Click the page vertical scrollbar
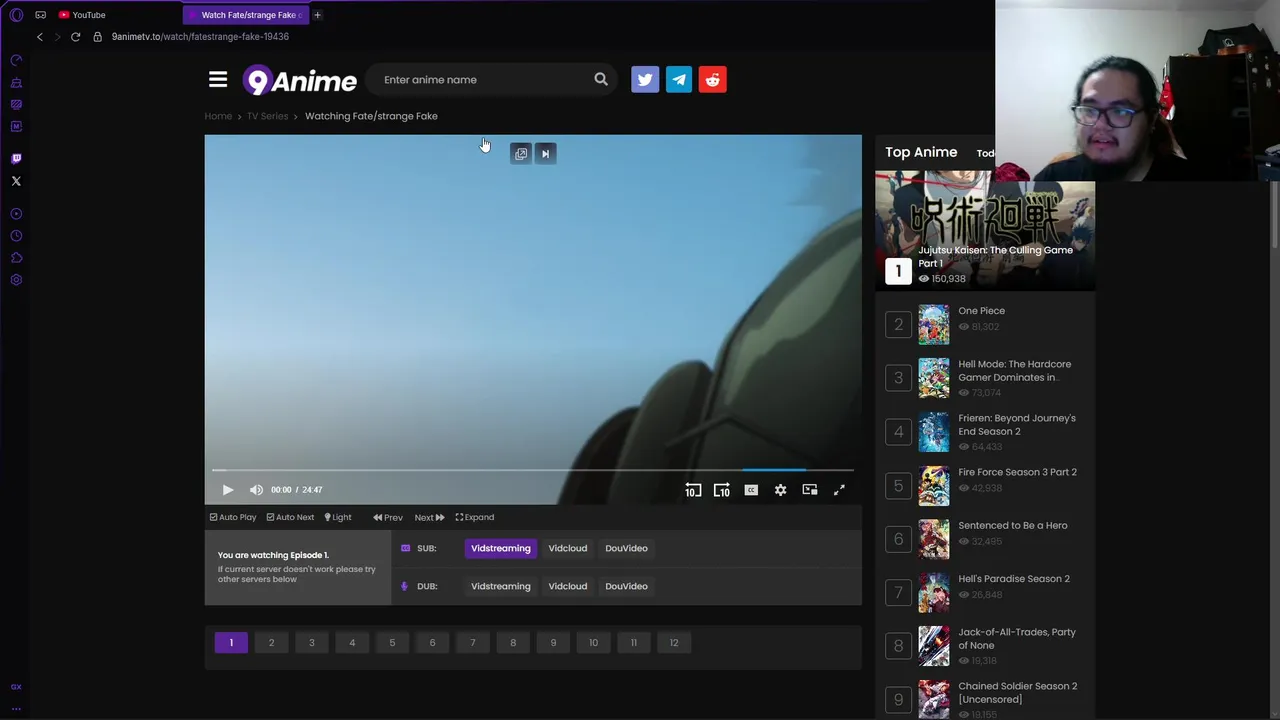This screenshot has width=1280, height=720. (1274, 215)
